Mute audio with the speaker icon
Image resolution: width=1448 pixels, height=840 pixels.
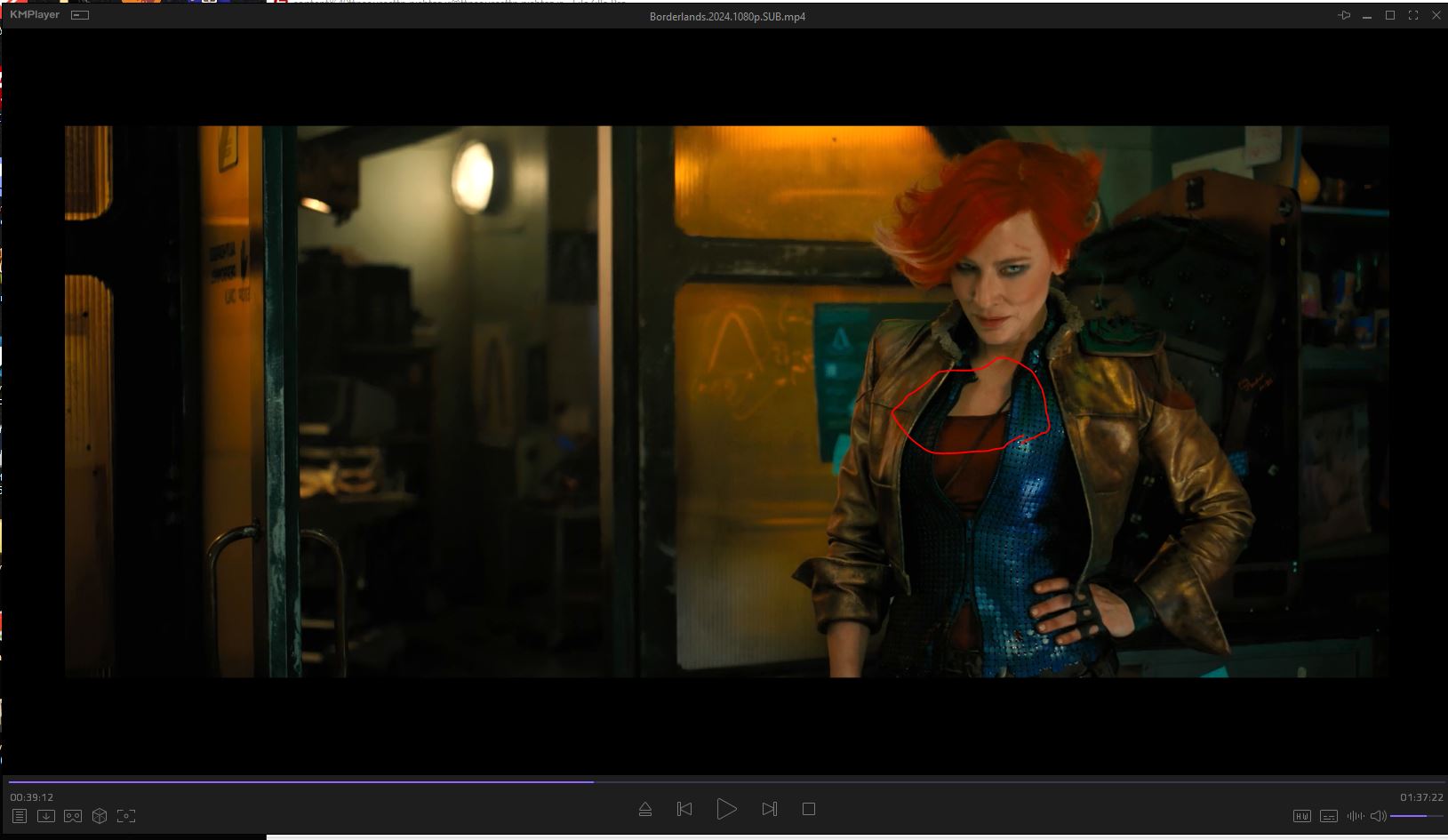tap(1378, 816)
